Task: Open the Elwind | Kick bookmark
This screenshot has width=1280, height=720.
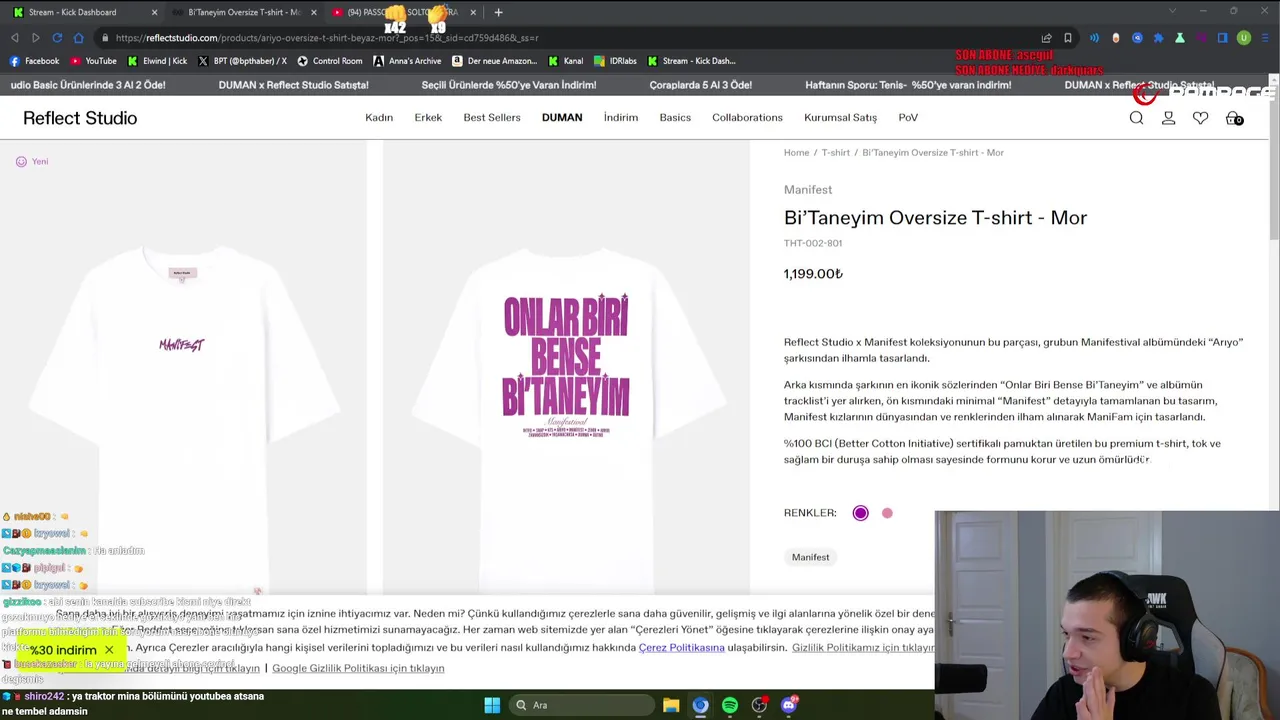Action: coord(157,61)
